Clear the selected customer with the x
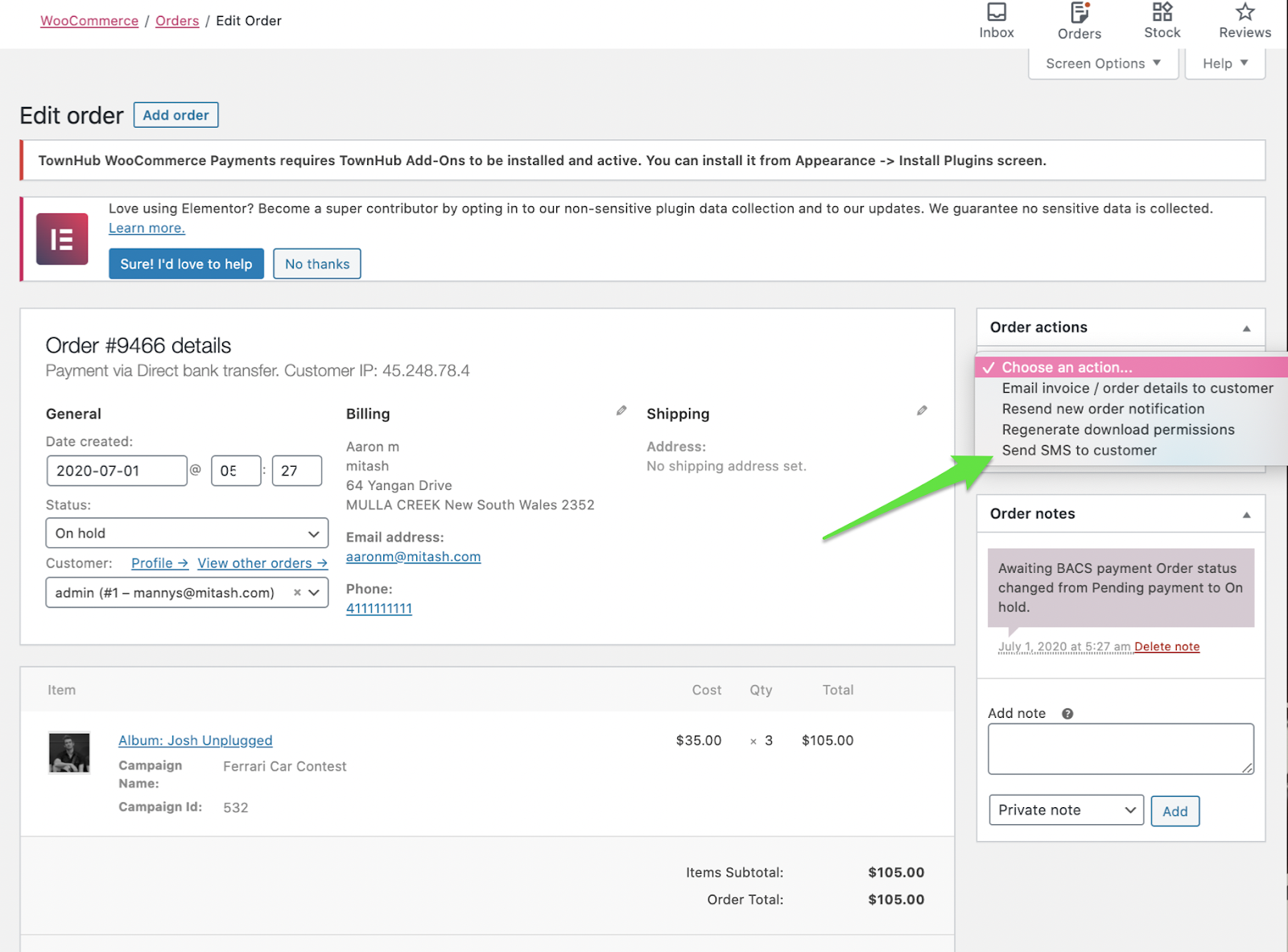The height and width of the screenshot is (952, 1288). pos(297,592)
